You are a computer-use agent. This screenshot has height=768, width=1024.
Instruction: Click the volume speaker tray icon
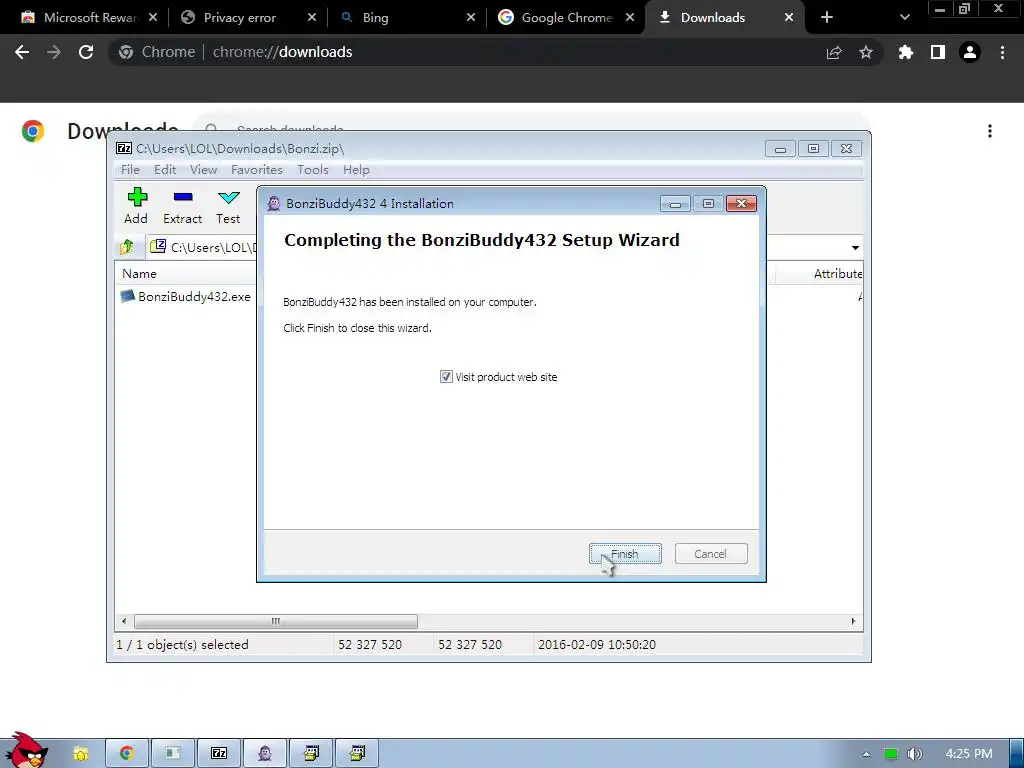pos(914,754)
